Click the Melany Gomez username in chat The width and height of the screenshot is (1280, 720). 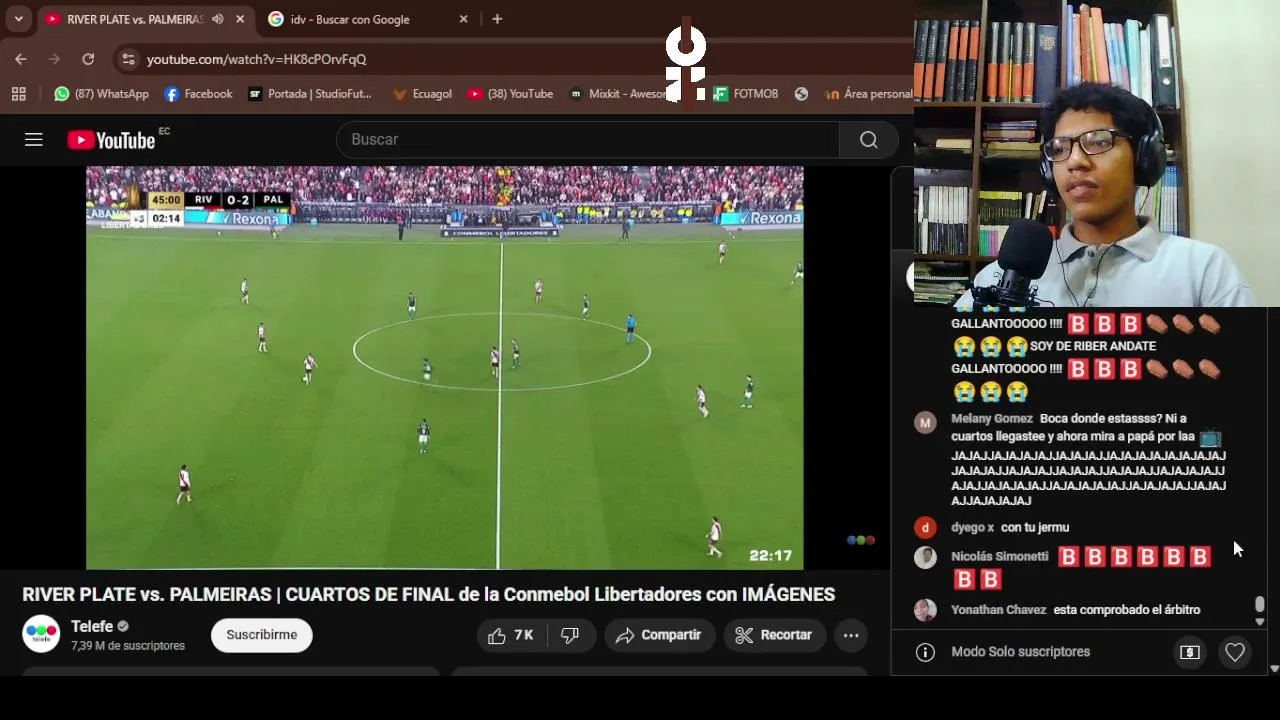[992, 419]
